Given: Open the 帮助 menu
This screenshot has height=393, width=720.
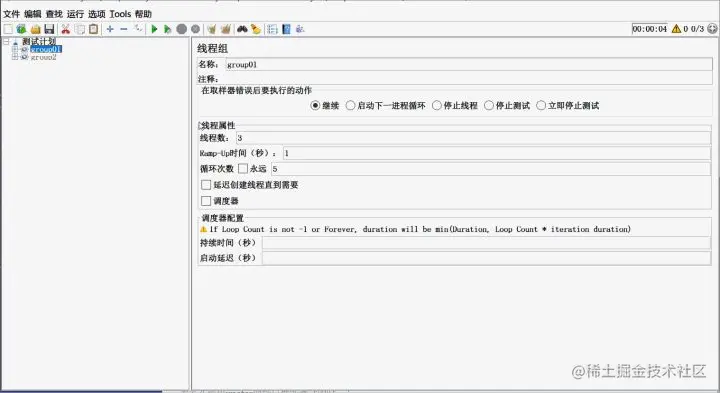Looking at the screenshot, I should coord(143,14).
